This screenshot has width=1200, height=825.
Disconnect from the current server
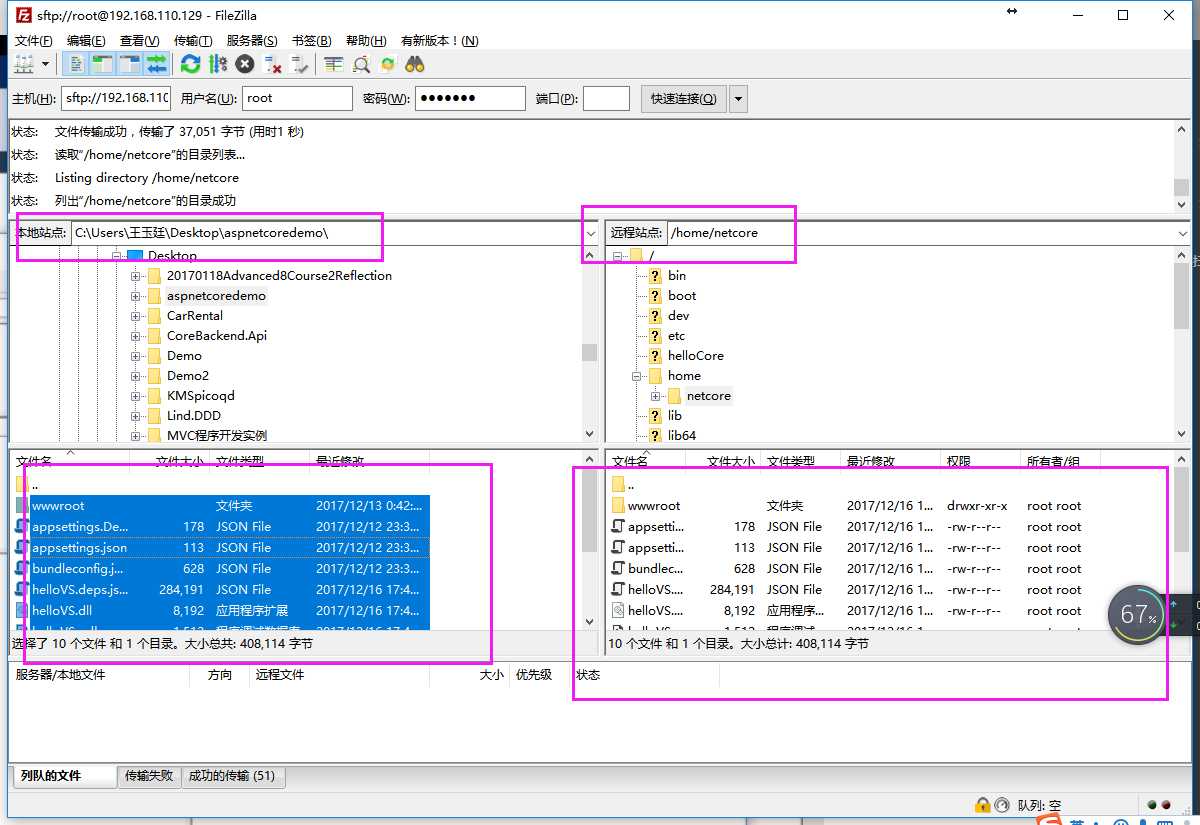(x=272, y=64)
